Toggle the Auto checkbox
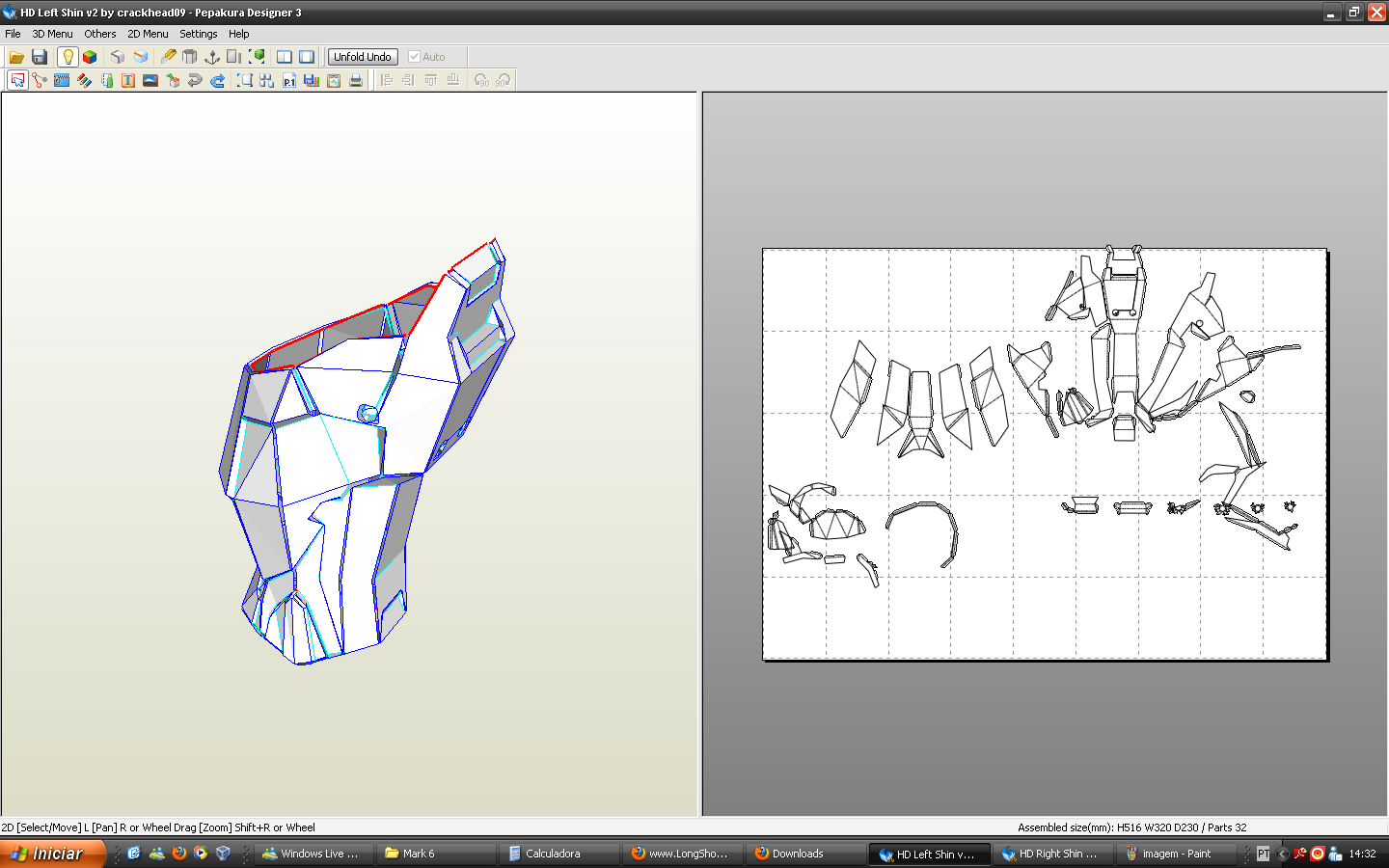1389x868 pixels. [x=426, y=57]
